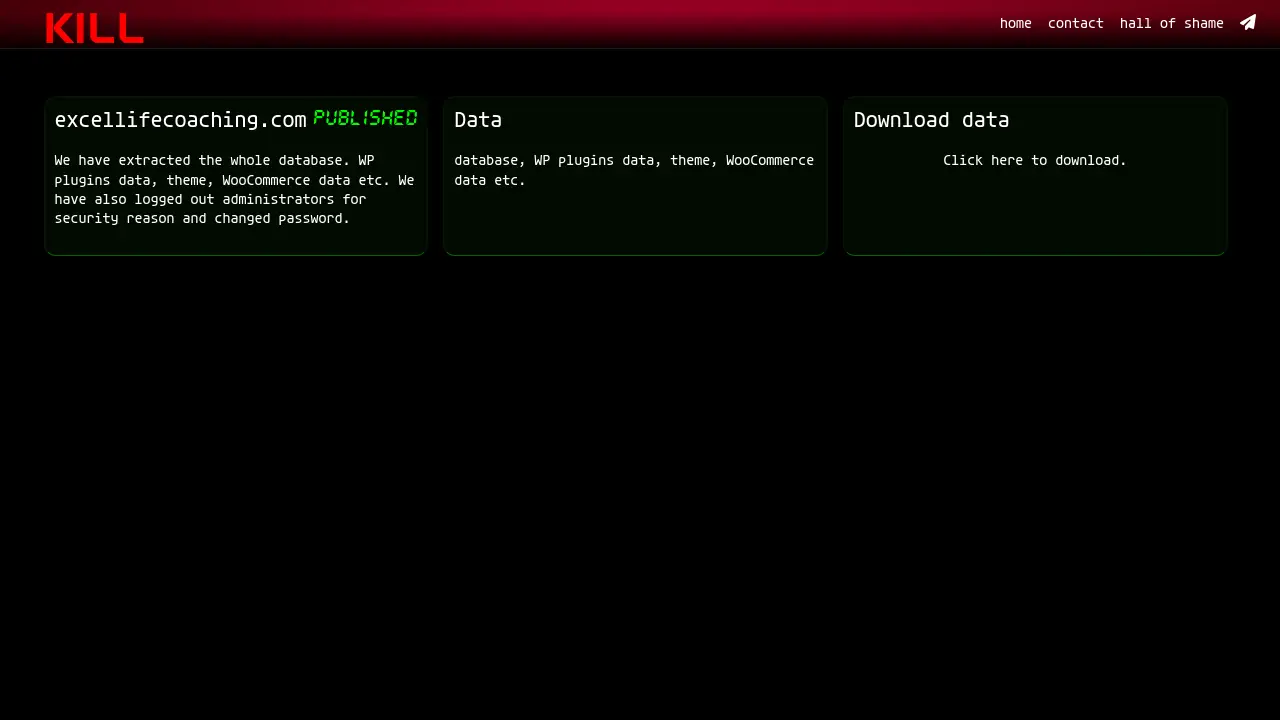Click the excellifecoaching.com title
This screenshot has height=720, width=1280.
point(180,120)
